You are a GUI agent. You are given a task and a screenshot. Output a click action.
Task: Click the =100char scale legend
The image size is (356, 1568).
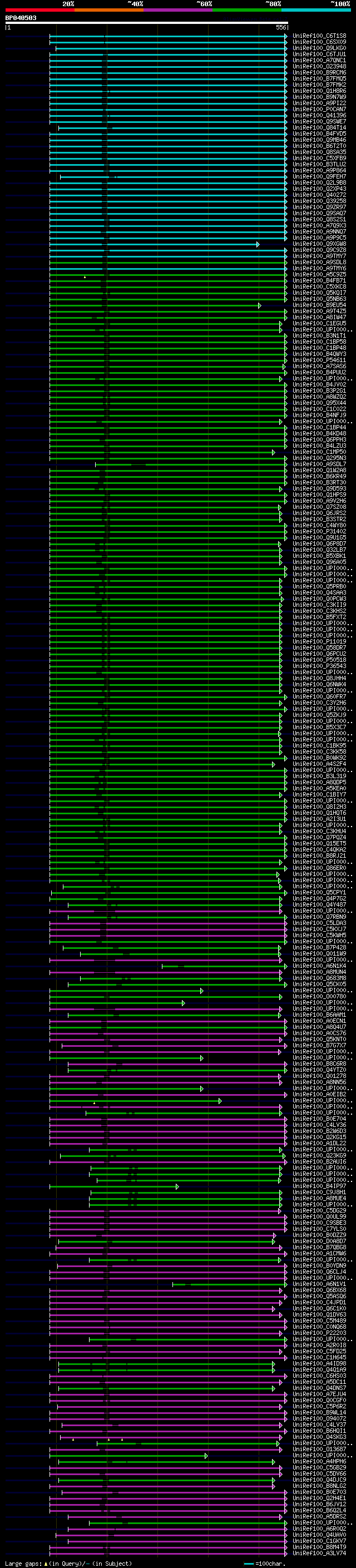pyautogui.click(x=264, y=1564)
